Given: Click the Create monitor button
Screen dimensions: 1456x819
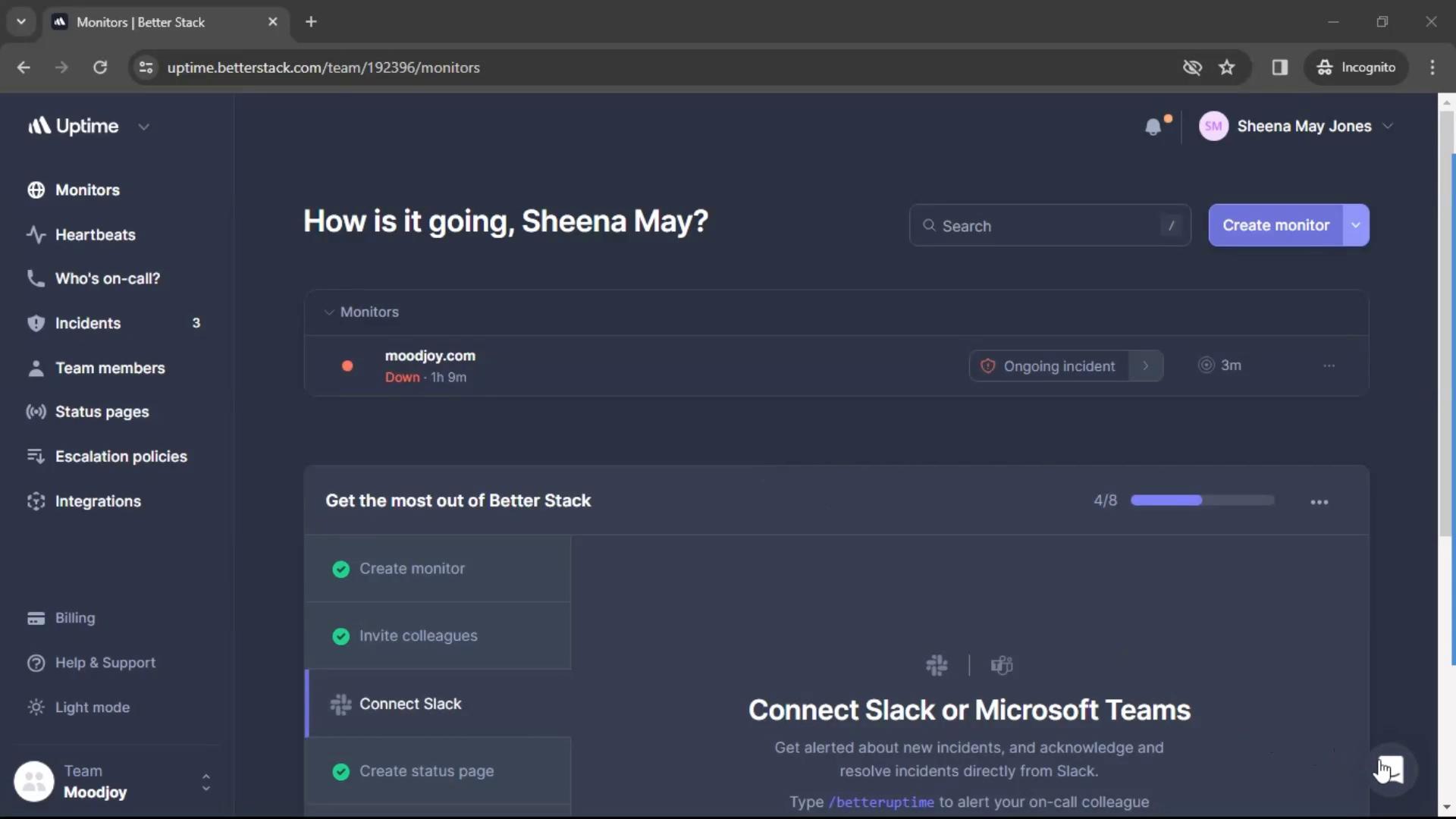Looking at the screenshot, I should pos(1276,224).
